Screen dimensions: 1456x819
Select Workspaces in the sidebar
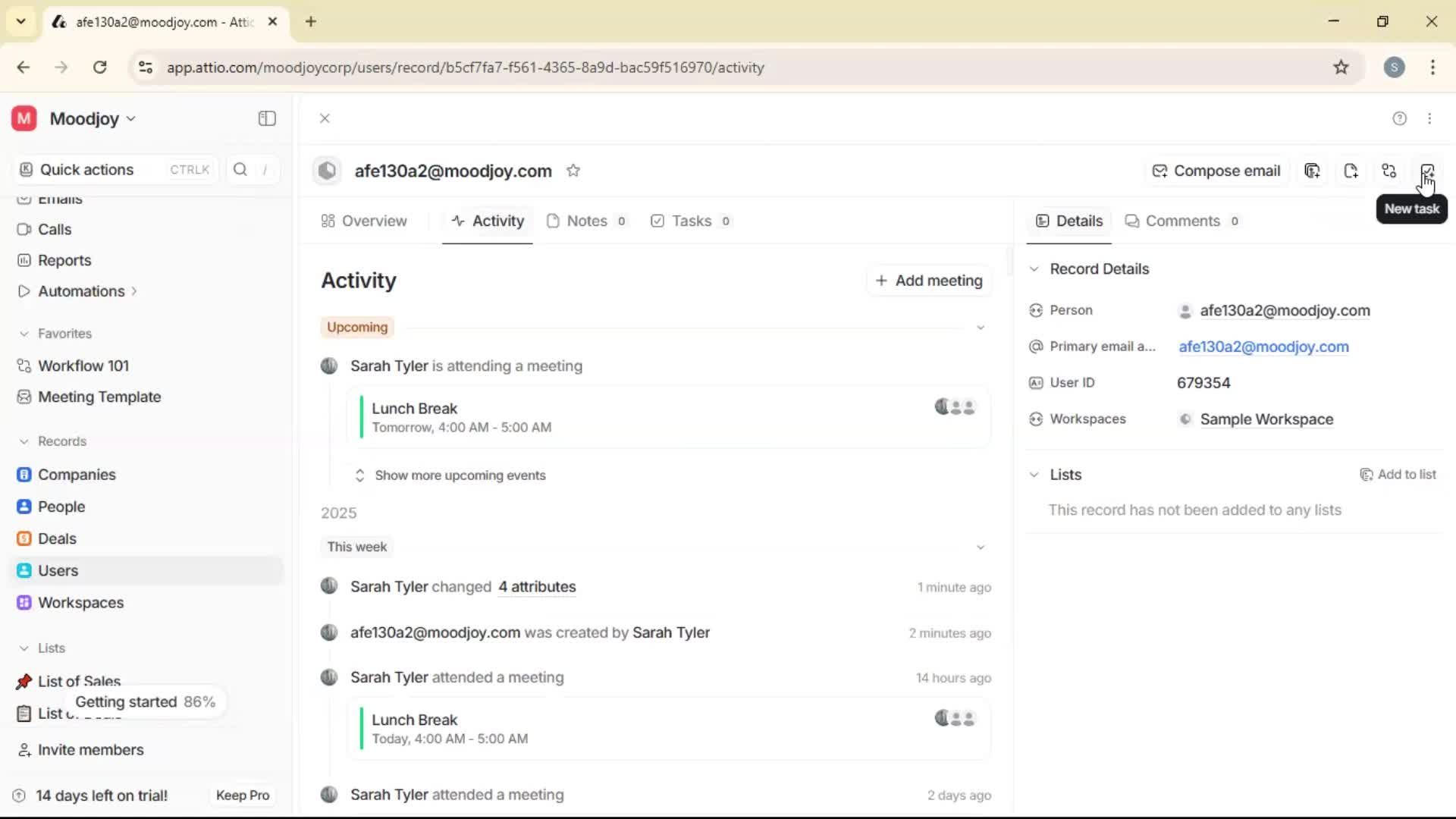click(81, 603)
